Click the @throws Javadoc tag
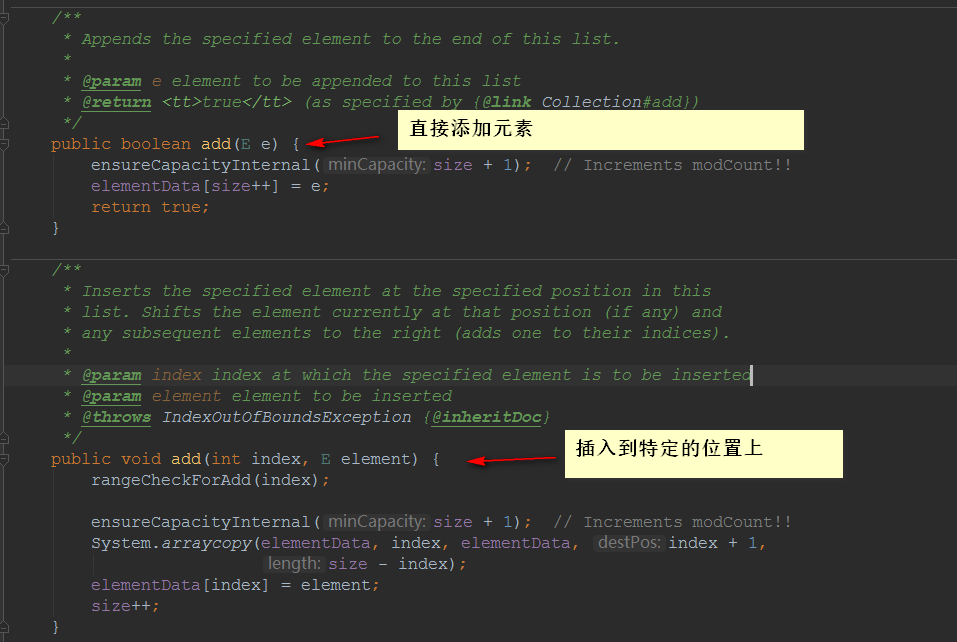Screen dimensions: 957x642 pos(117,417)
